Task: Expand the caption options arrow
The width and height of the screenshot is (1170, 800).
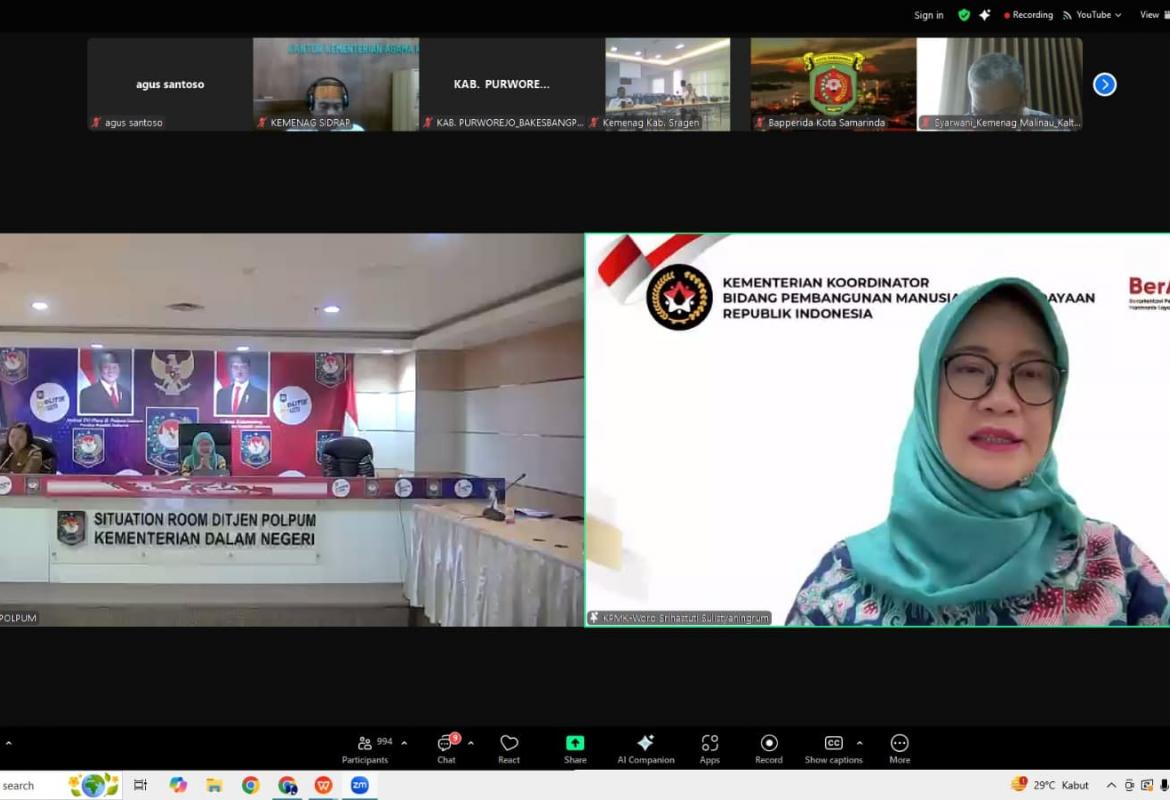Action: [859, 743]
